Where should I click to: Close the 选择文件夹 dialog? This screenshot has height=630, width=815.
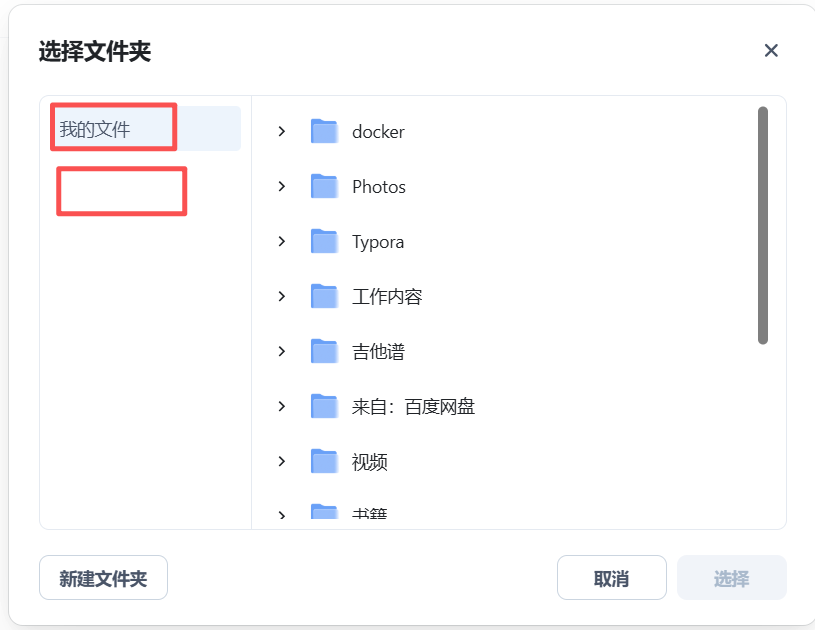[771, 51]
